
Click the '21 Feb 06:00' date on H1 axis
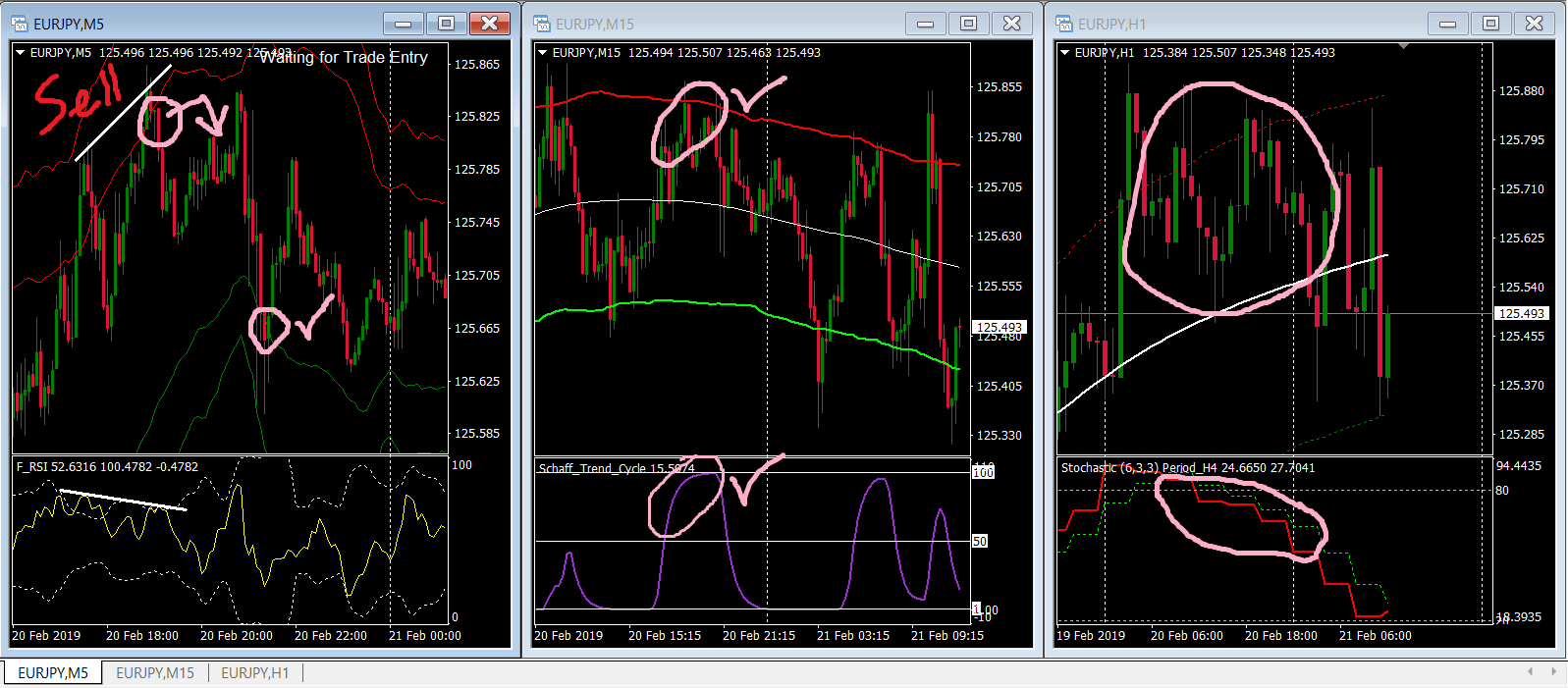coord(1376,636)
